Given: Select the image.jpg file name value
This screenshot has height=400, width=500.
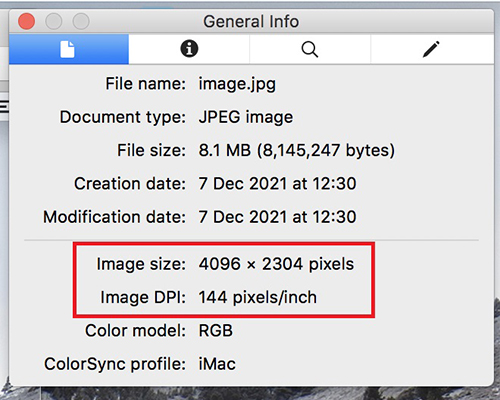Looking at the screenshot, I should point(237,84).
